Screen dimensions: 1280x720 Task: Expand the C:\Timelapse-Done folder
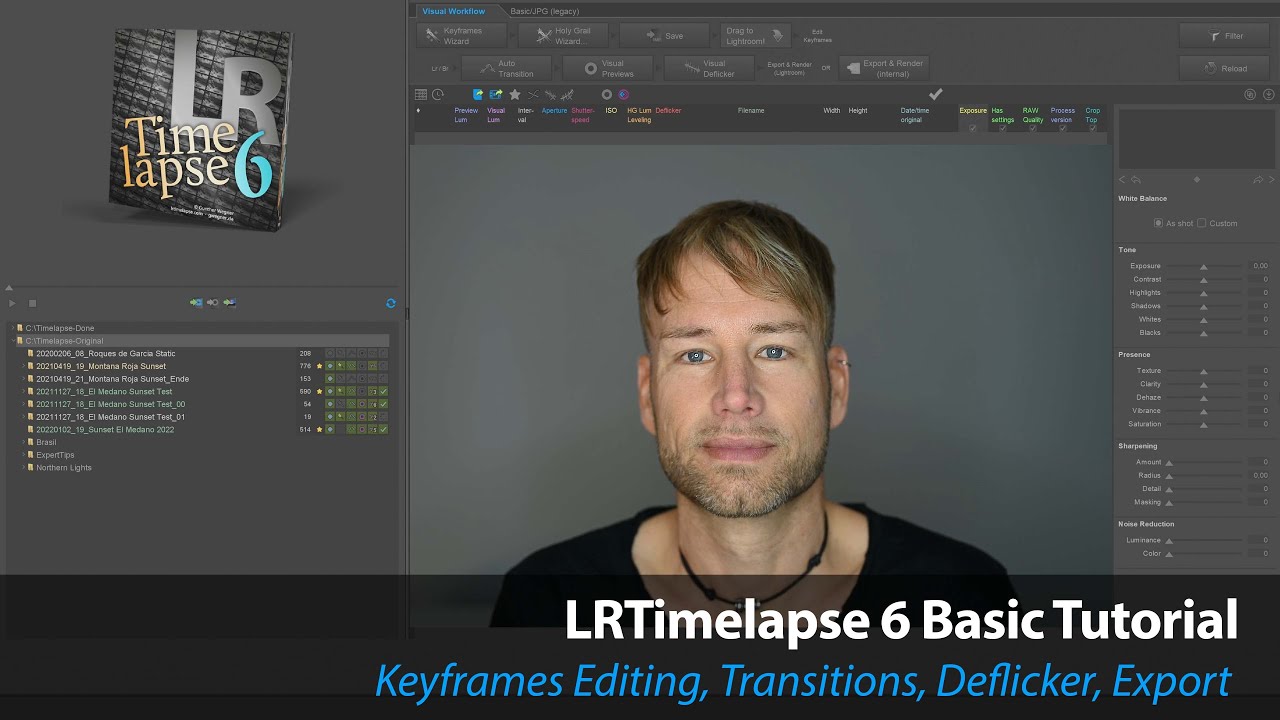pos(12,328)
